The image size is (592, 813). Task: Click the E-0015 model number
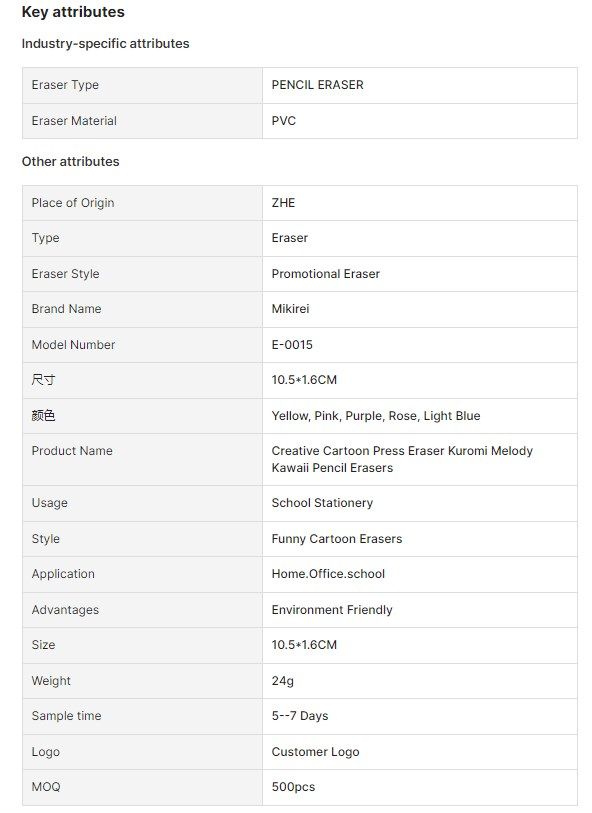(x=292, y=345)
